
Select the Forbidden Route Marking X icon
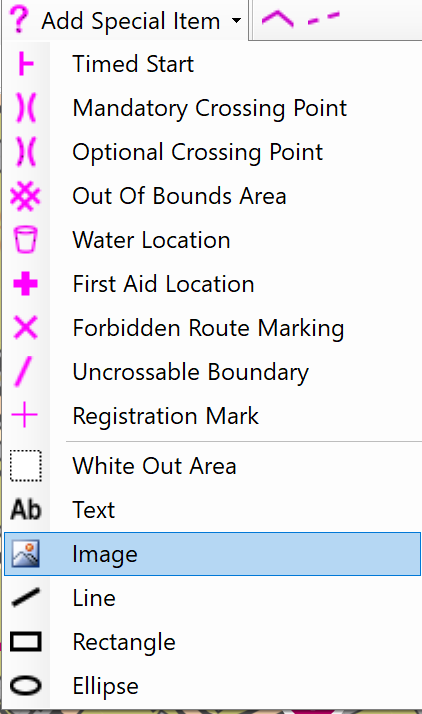(x=25, y=327)
